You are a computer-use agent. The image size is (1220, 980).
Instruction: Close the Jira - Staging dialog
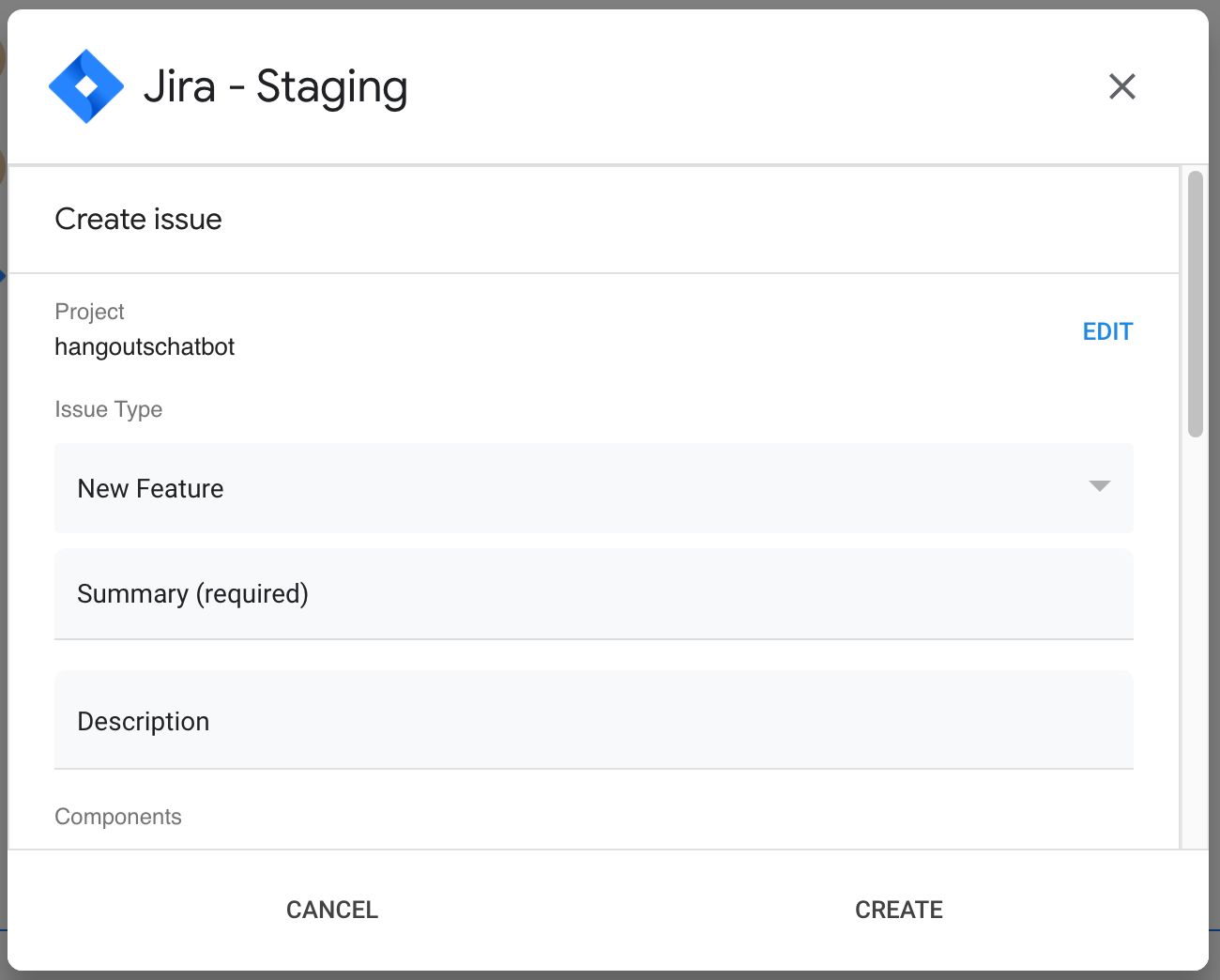pyautogui.click(x=1121, y=86)
